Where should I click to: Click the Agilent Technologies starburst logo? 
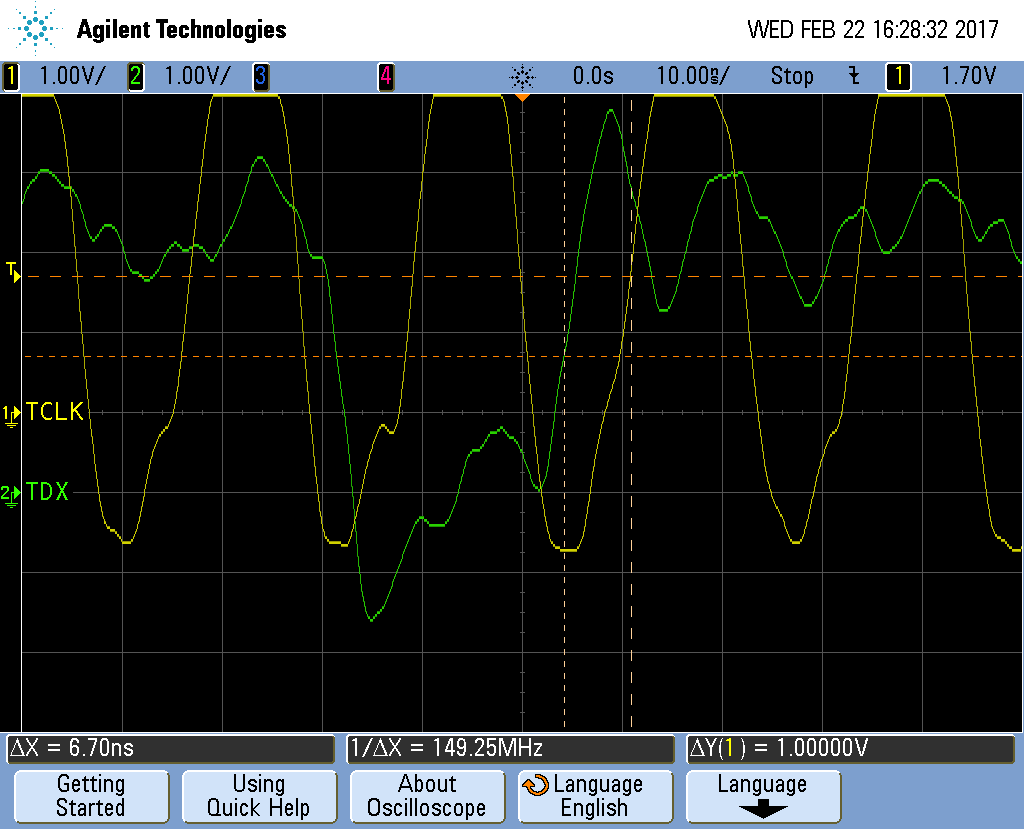tap(36, 29)
